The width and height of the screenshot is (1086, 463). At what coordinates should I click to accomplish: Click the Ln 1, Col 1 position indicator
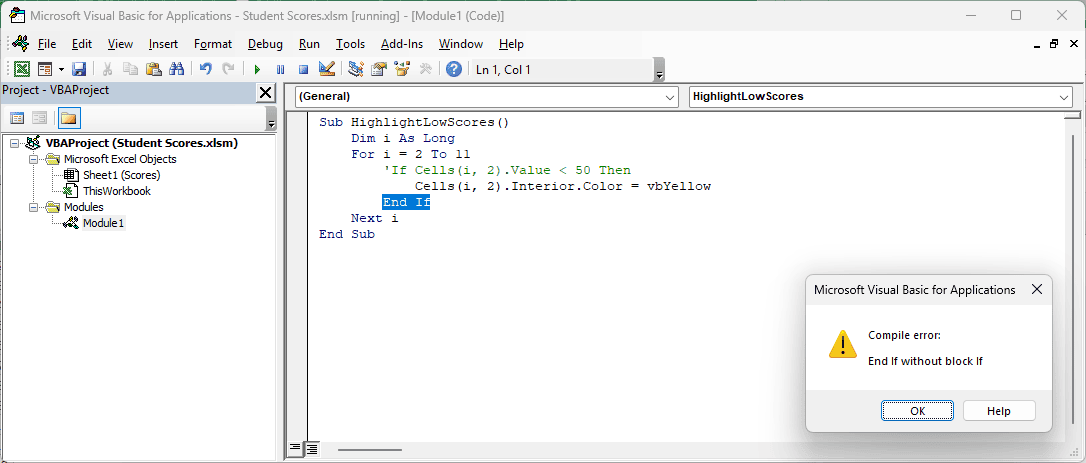pyautogui.click(x=504, y=69)
